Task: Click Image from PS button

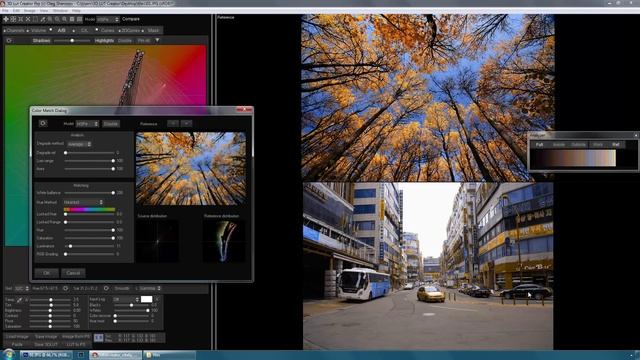Action: (76, 337)
